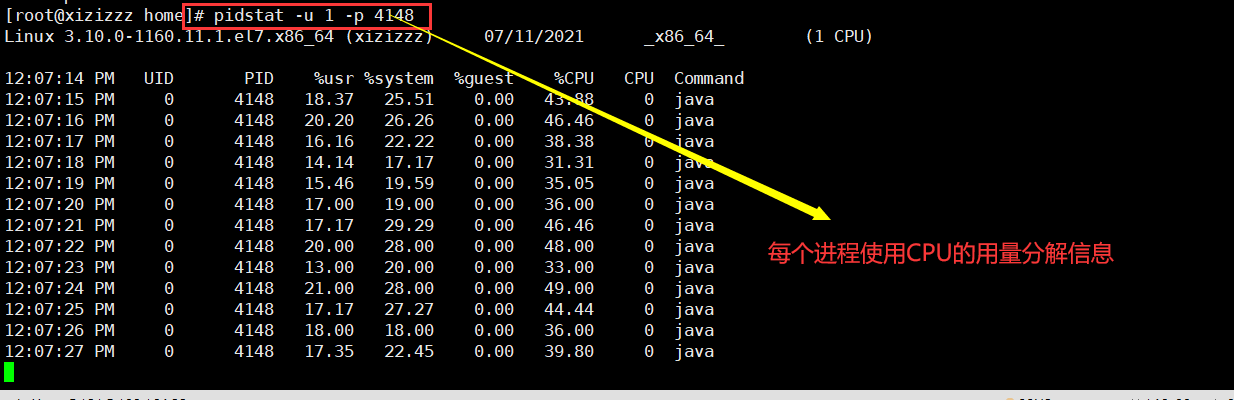Click the timestamp 12:07:16 PM
Screen dimensions: 1234x400
pyautogui.click(x=59, y=120)
